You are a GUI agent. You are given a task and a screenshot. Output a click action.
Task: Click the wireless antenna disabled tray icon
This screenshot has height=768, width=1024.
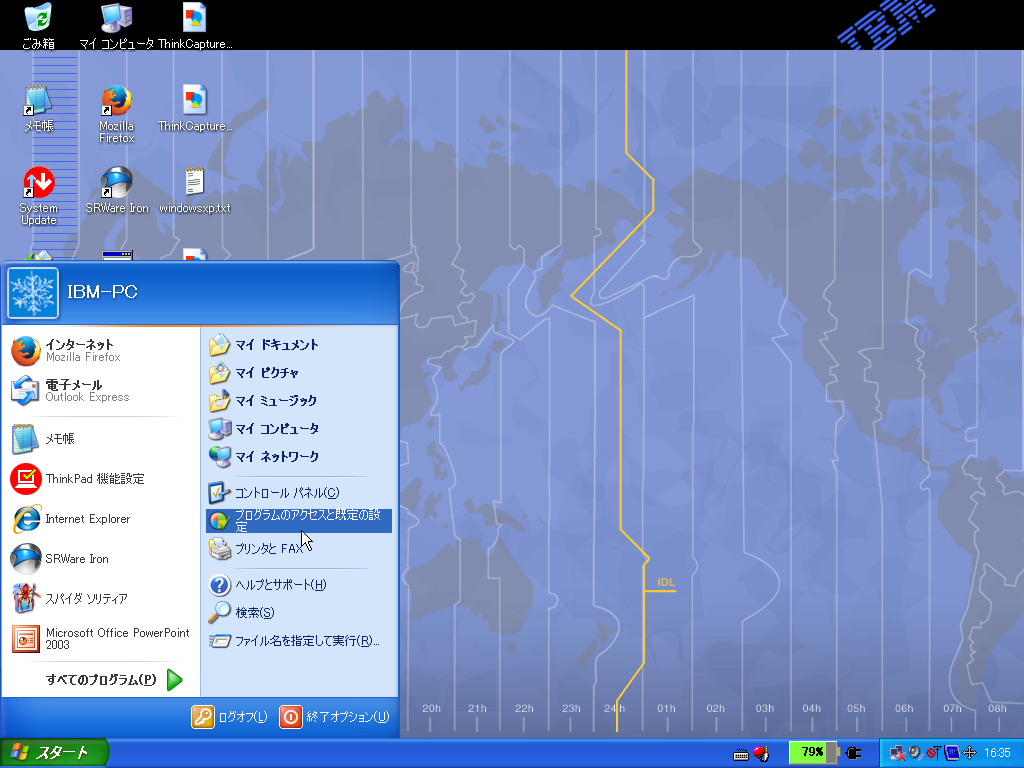(x=933, y=753)
